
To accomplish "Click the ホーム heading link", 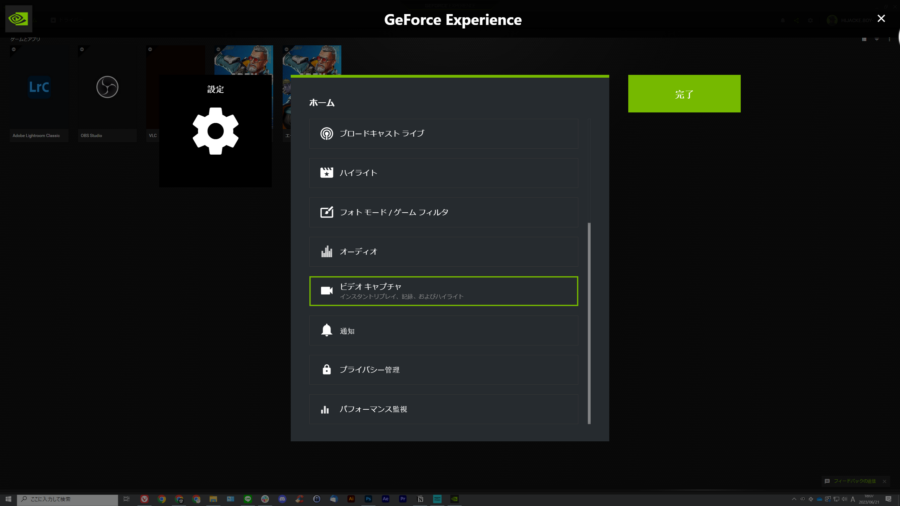I will pos(321,103).
